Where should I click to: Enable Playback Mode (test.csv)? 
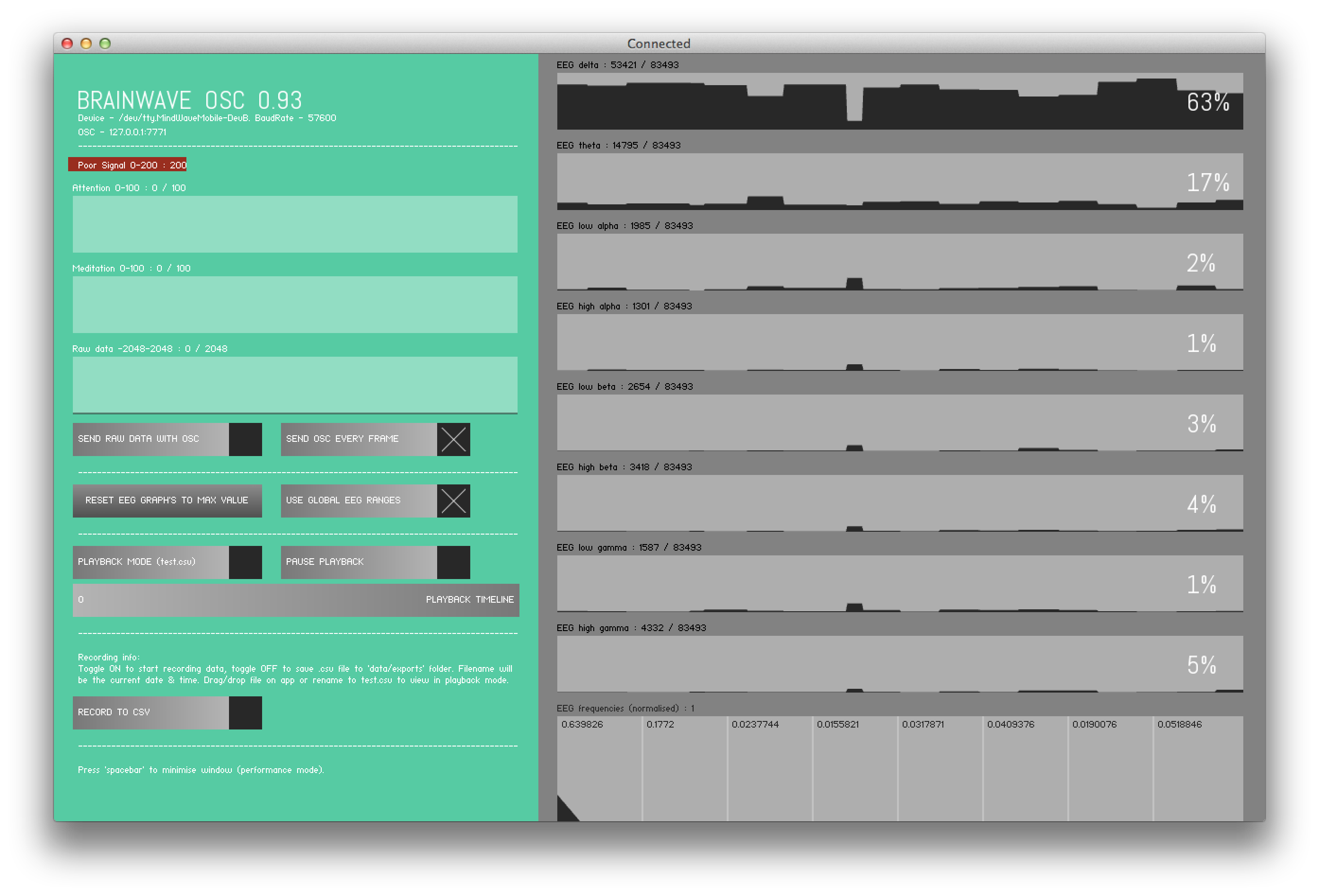pos(167,562)
